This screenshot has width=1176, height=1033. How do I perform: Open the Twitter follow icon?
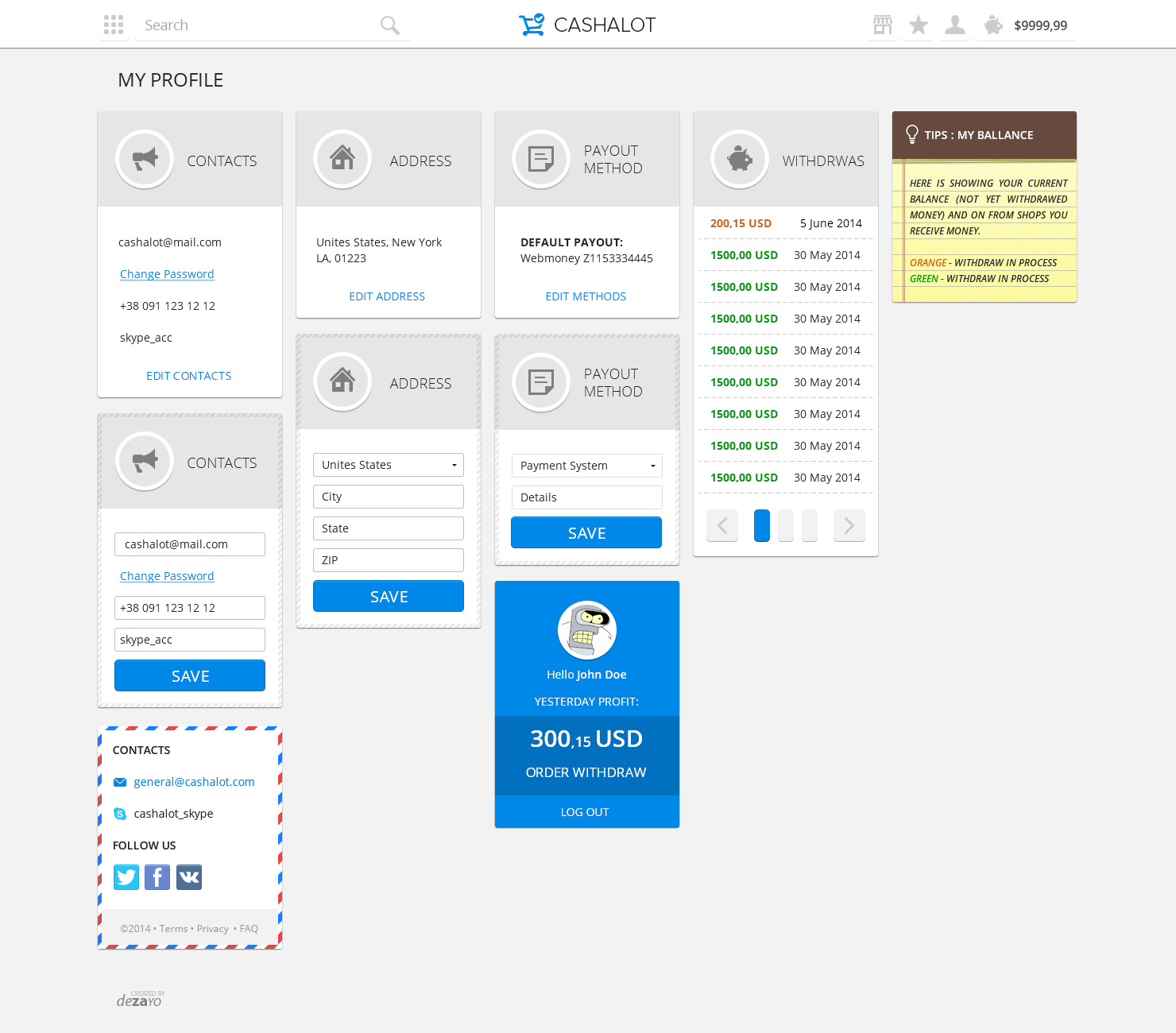pos(126,877)
